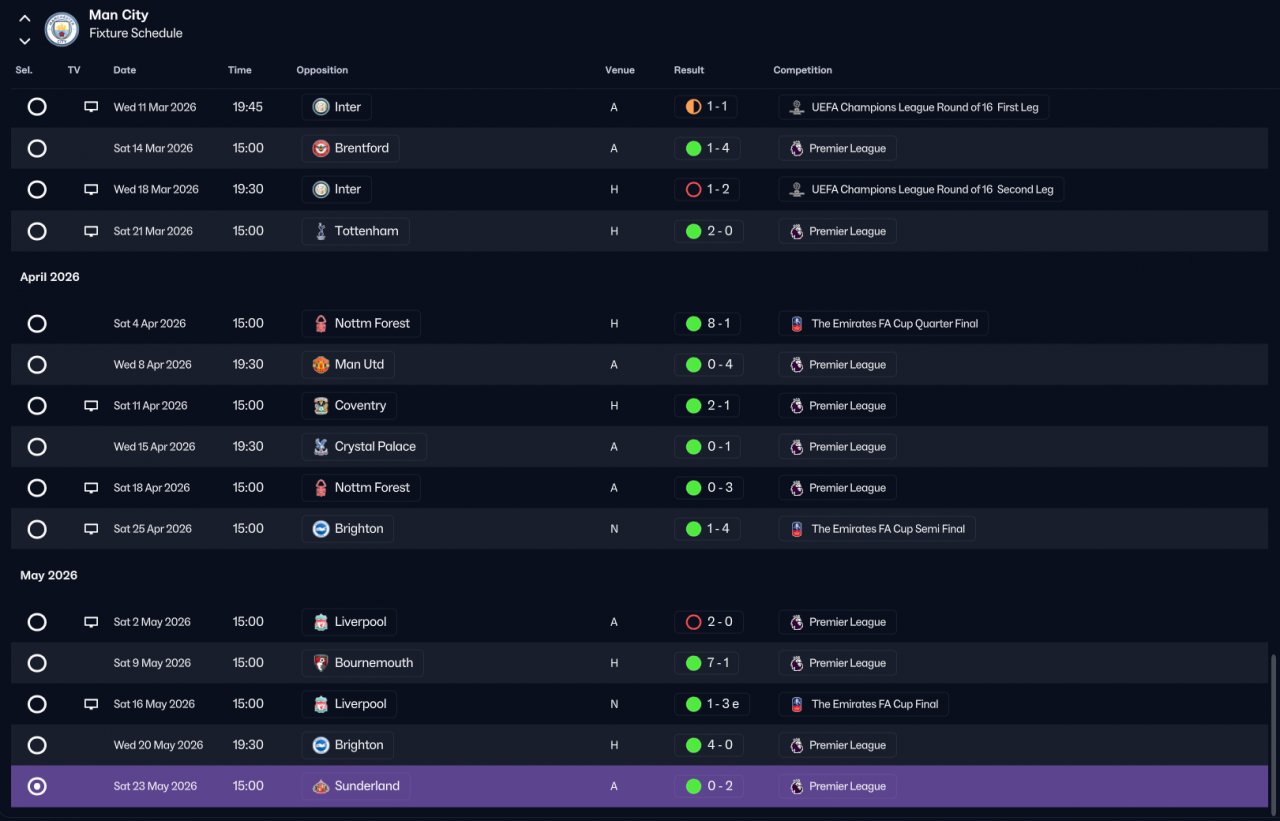This screenshot has height=821, width=1280.
Task: Open Brighton FA Cup Semi Final competition link
Action: pos(877,529)
